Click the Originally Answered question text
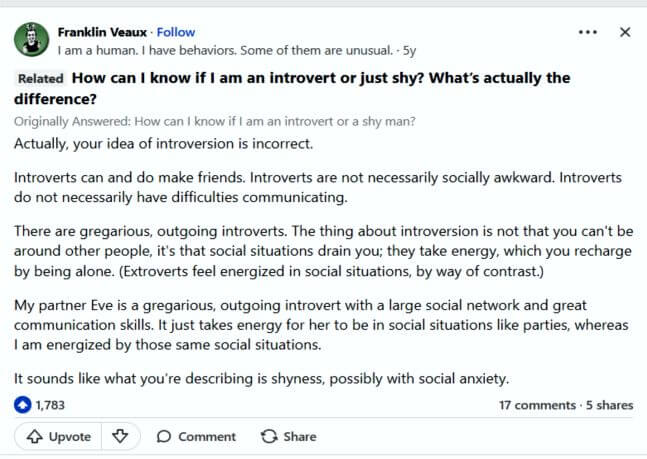The image size is (647, 459). [215, 121]
